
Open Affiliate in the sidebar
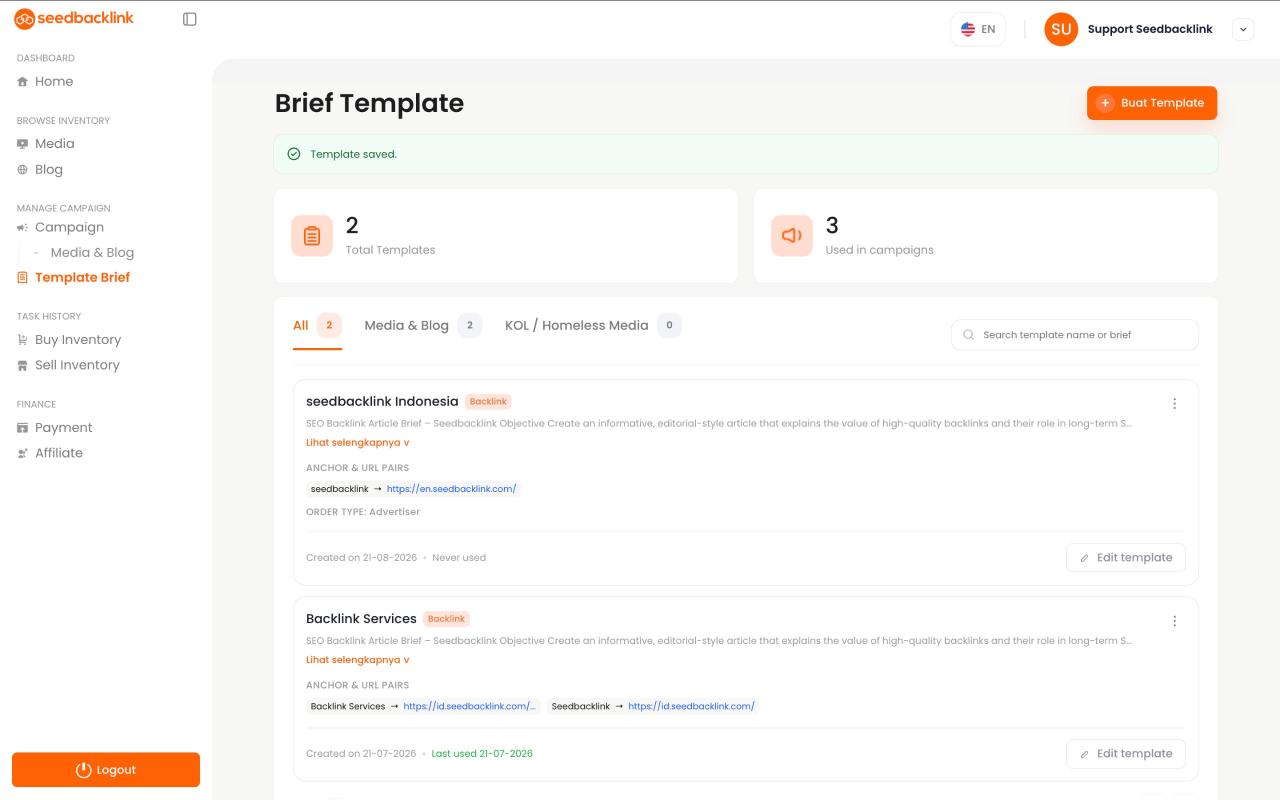point(59,454)
